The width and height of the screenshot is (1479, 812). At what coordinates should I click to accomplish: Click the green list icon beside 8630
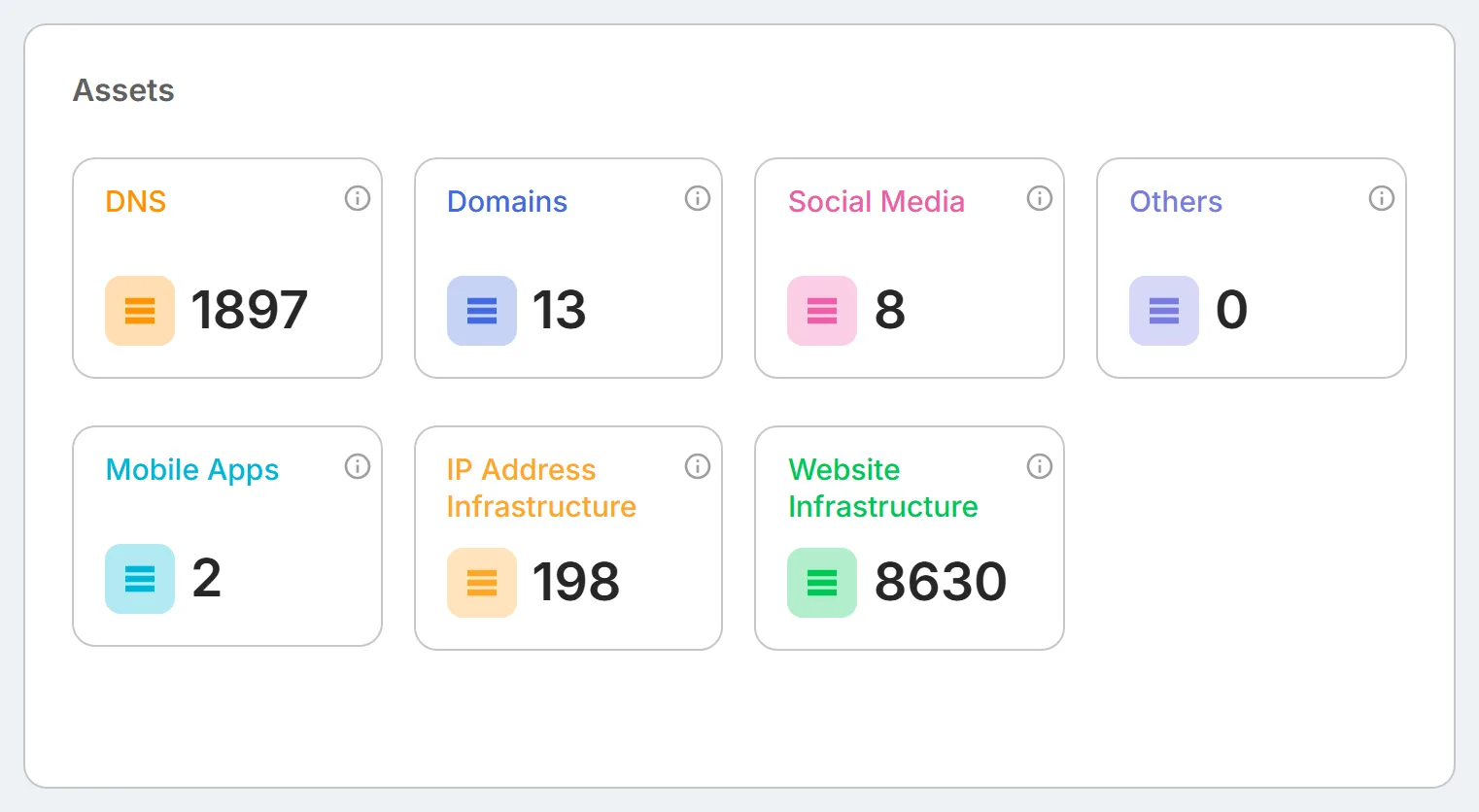(822, 583)
